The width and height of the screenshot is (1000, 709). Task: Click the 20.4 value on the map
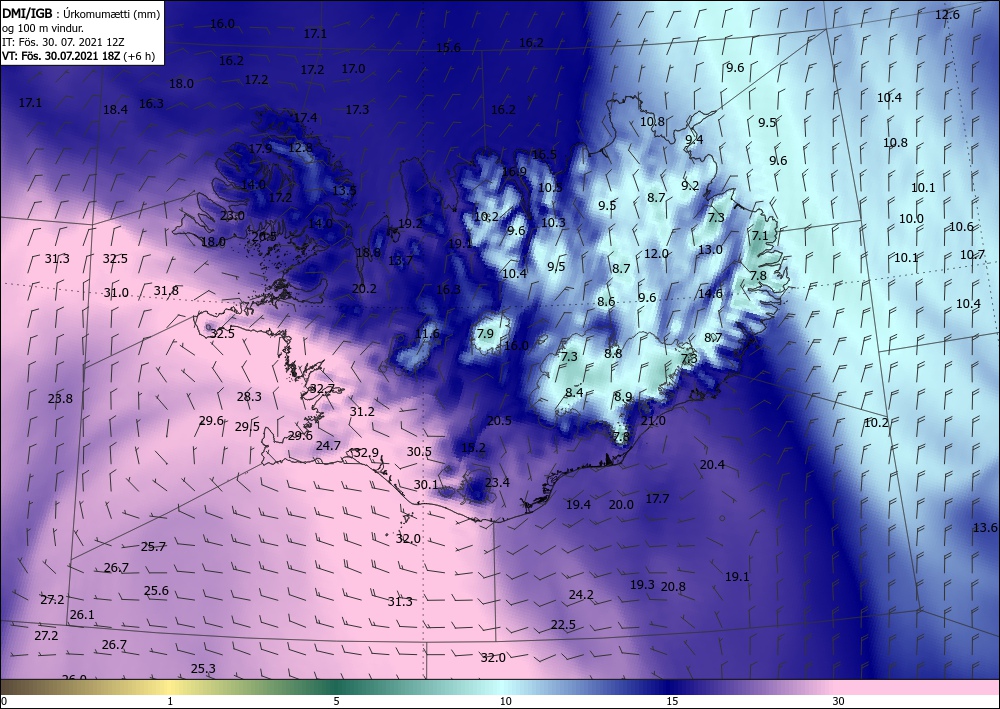[712, 465]
